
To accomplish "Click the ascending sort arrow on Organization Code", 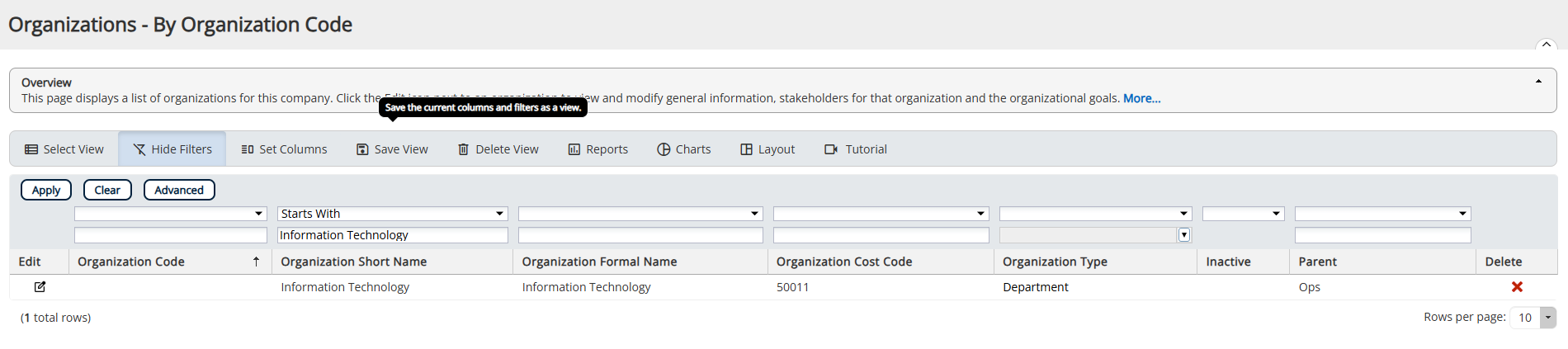I will coord(257,262).
